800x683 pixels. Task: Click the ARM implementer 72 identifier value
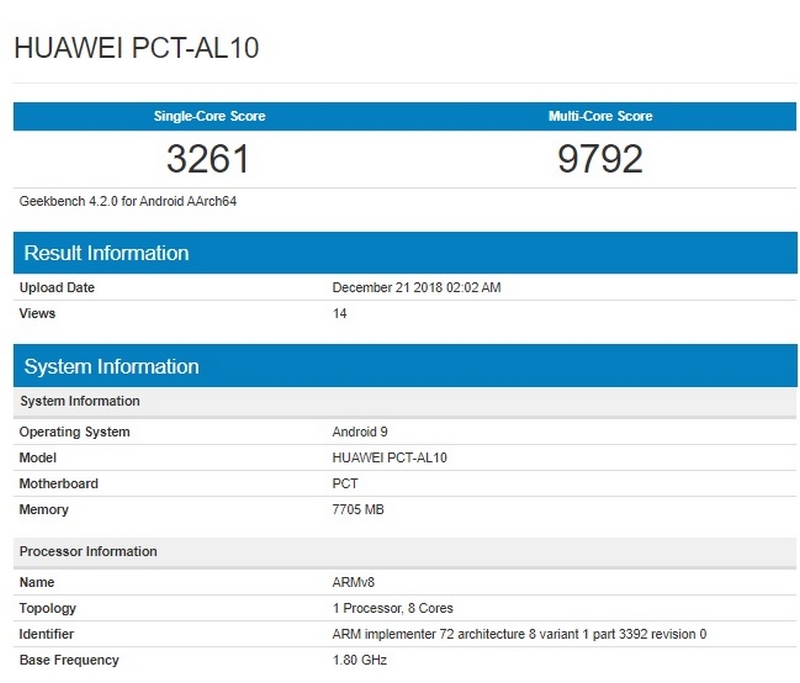(x=519, y=635)
